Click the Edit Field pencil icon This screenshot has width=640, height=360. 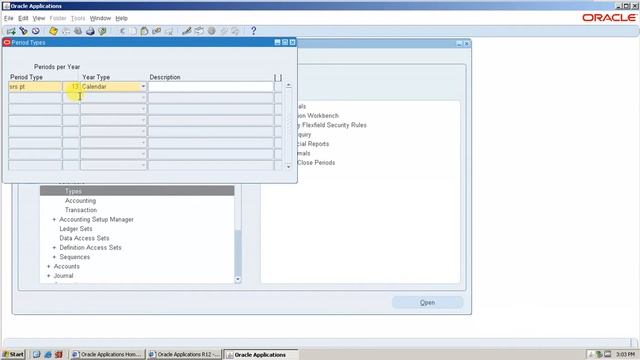pos(187,31)
